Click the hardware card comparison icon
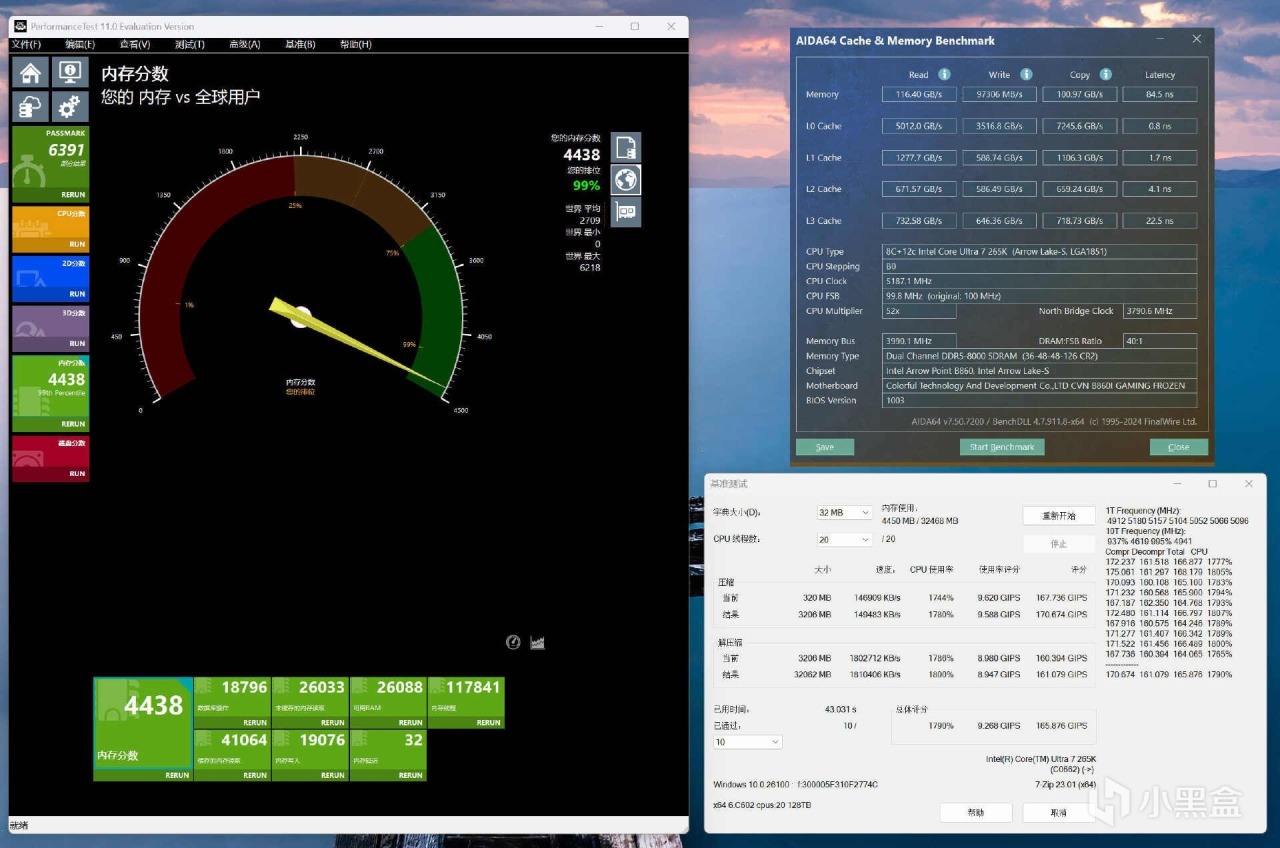 pyautogui.click(x=626, y=212)
